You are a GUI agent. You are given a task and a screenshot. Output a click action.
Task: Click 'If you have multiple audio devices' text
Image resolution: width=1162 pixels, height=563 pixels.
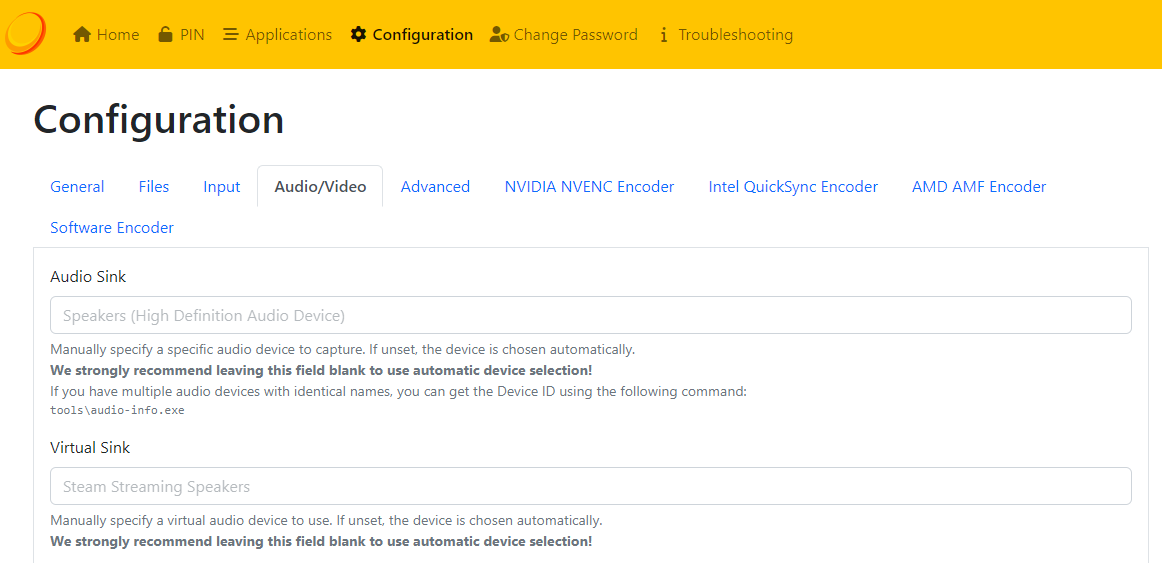[399, 391]
